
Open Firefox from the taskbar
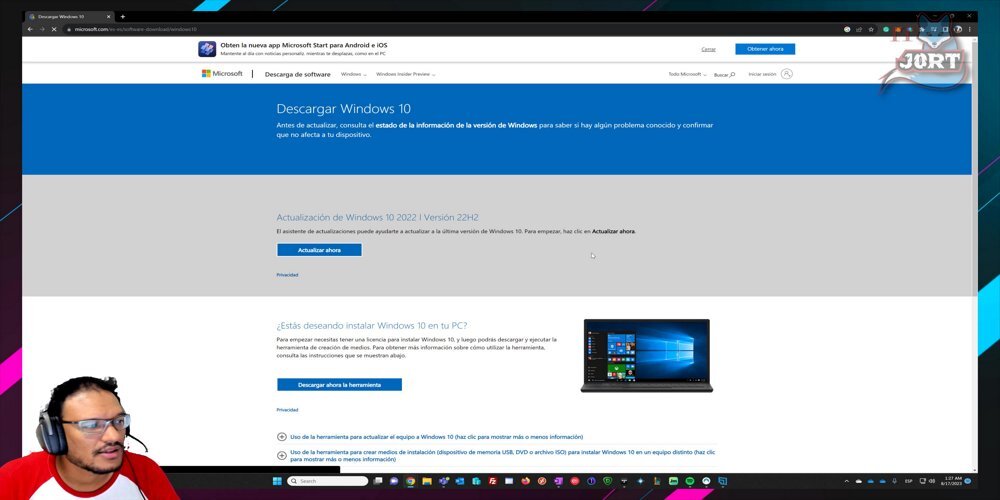click(525, 481)
